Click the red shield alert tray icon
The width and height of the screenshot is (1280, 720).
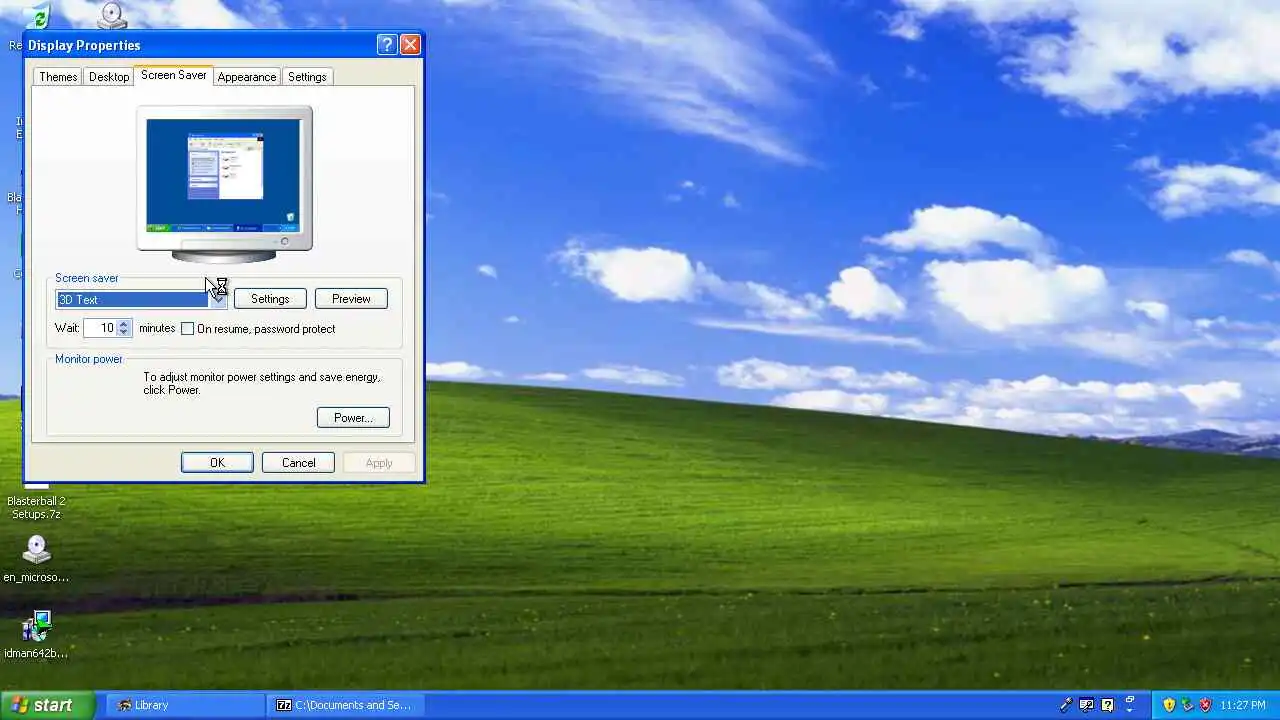pyautogui.click(x=1206, y=705)
